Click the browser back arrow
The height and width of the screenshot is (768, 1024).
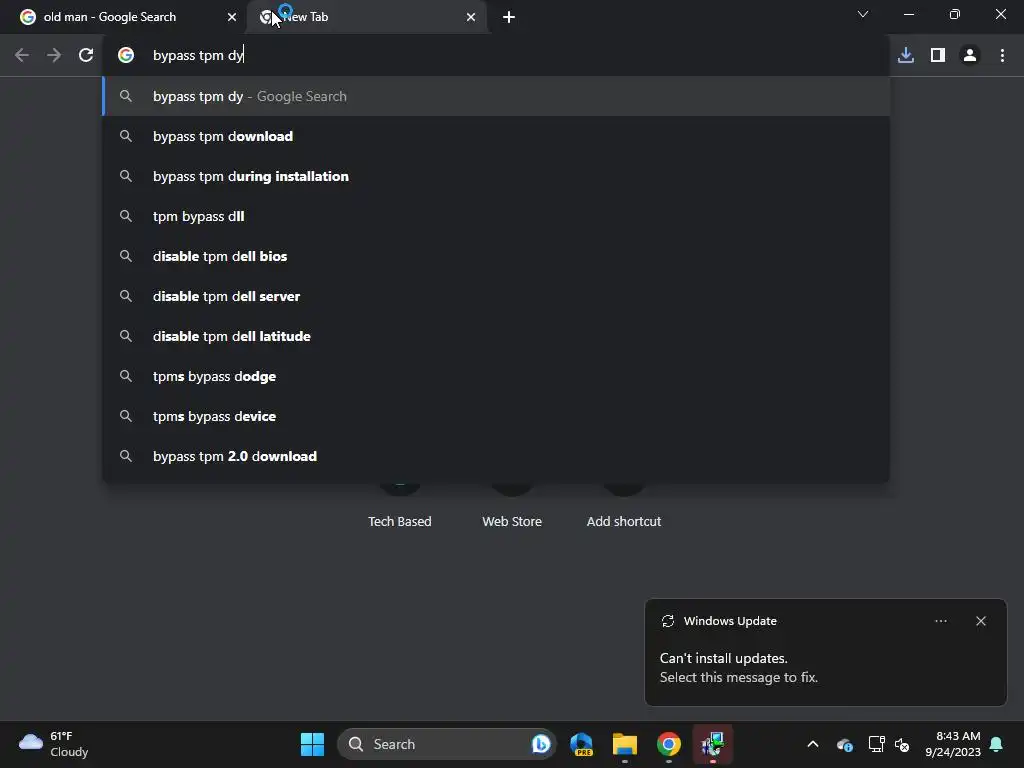(x=22, y=55)
